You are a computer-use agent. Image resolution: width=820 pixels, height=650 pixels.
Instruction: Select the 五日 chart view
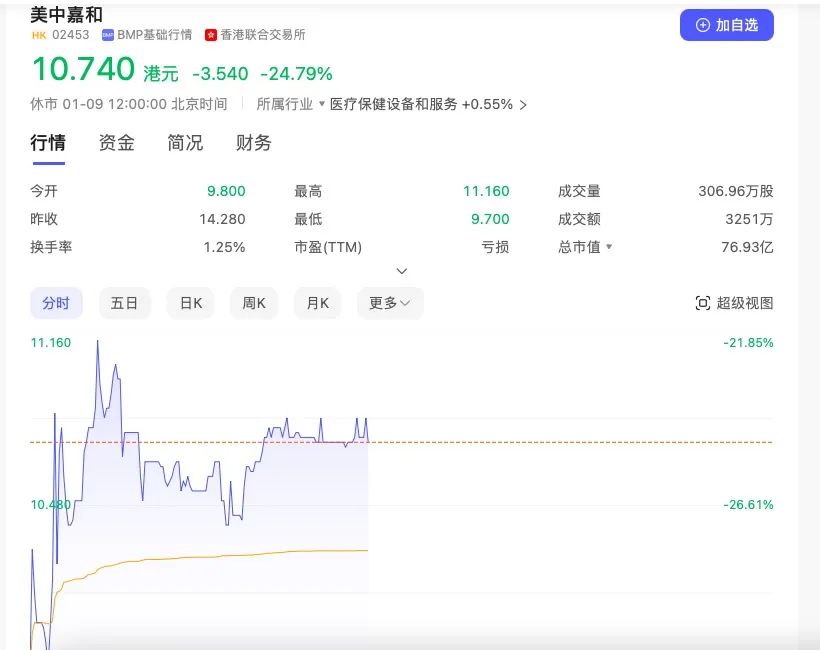[x=124, y=302]
